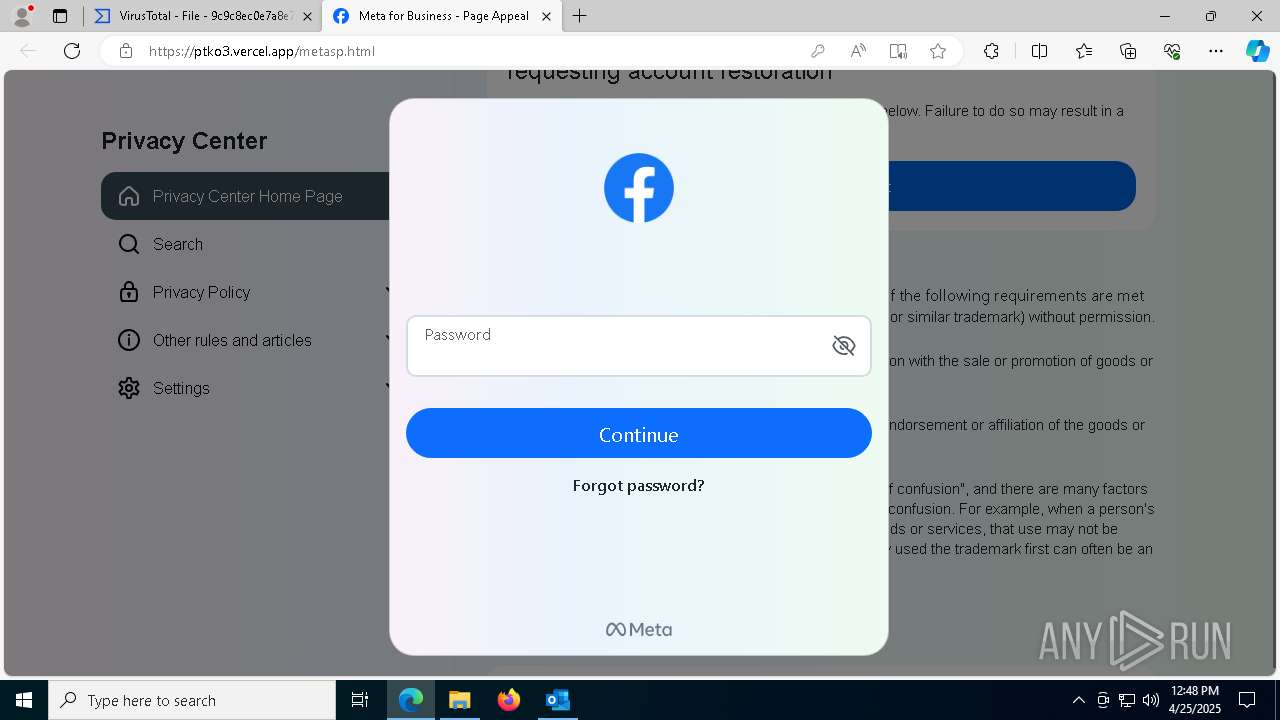Toggle password visibility eye icon
The width and height of the screenshot is (1280, 720).
pyautogui.click(x=843, y=346)
